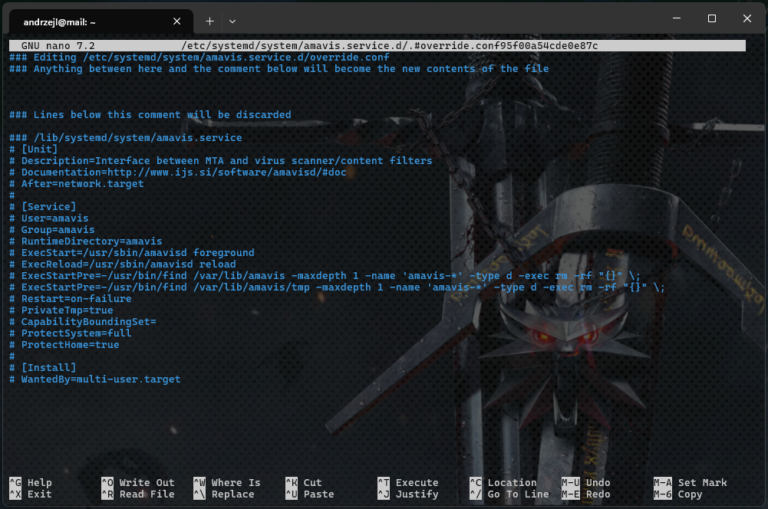This screenshot has width=768, height=509.
Task: Click the ^J Justify shortcut
Action: coord(408,494)
